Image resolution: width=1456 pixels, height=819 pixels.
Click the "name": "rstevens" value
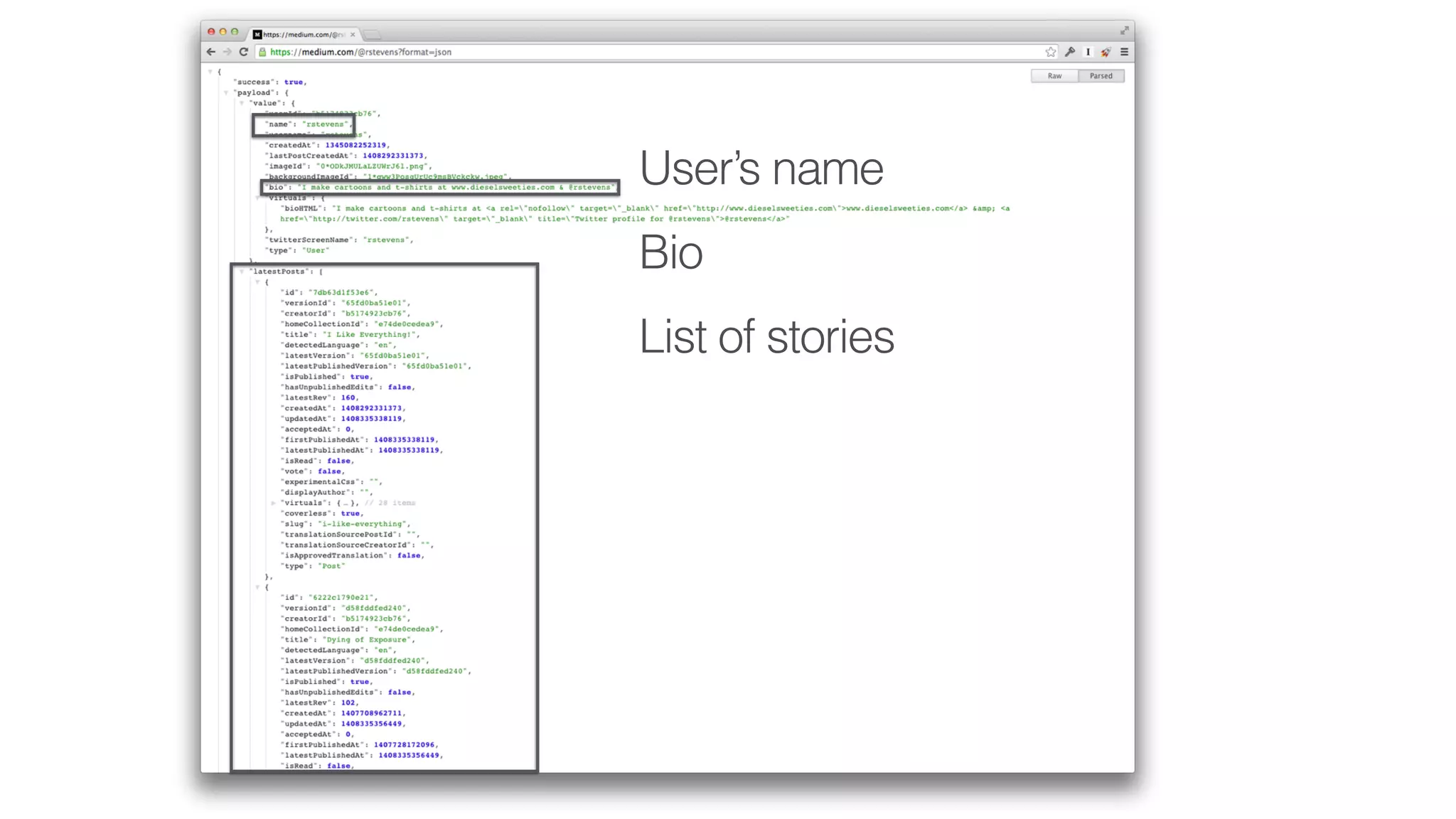coord(326,124)
